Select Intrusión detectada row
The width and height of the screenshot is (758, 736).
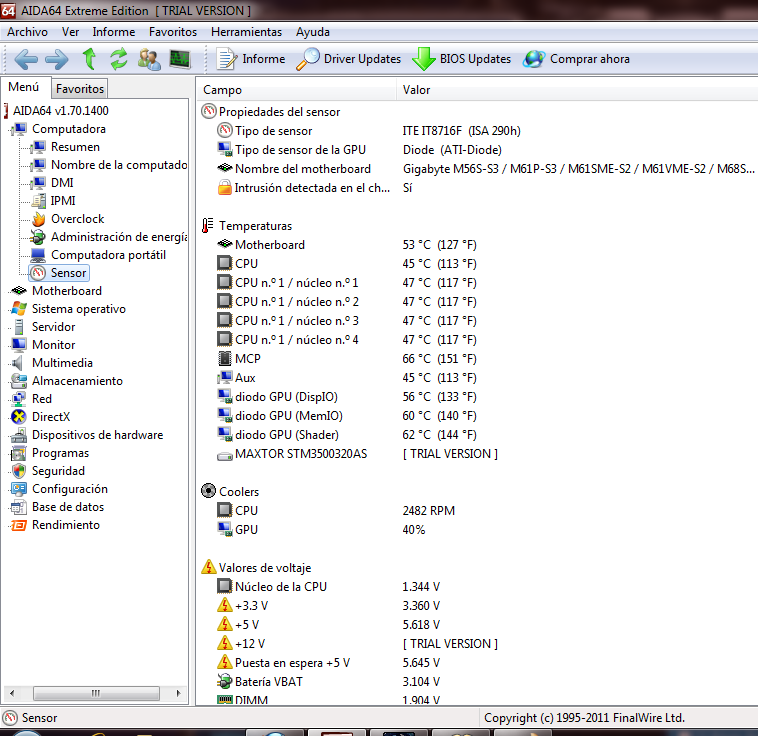(314, 188)
